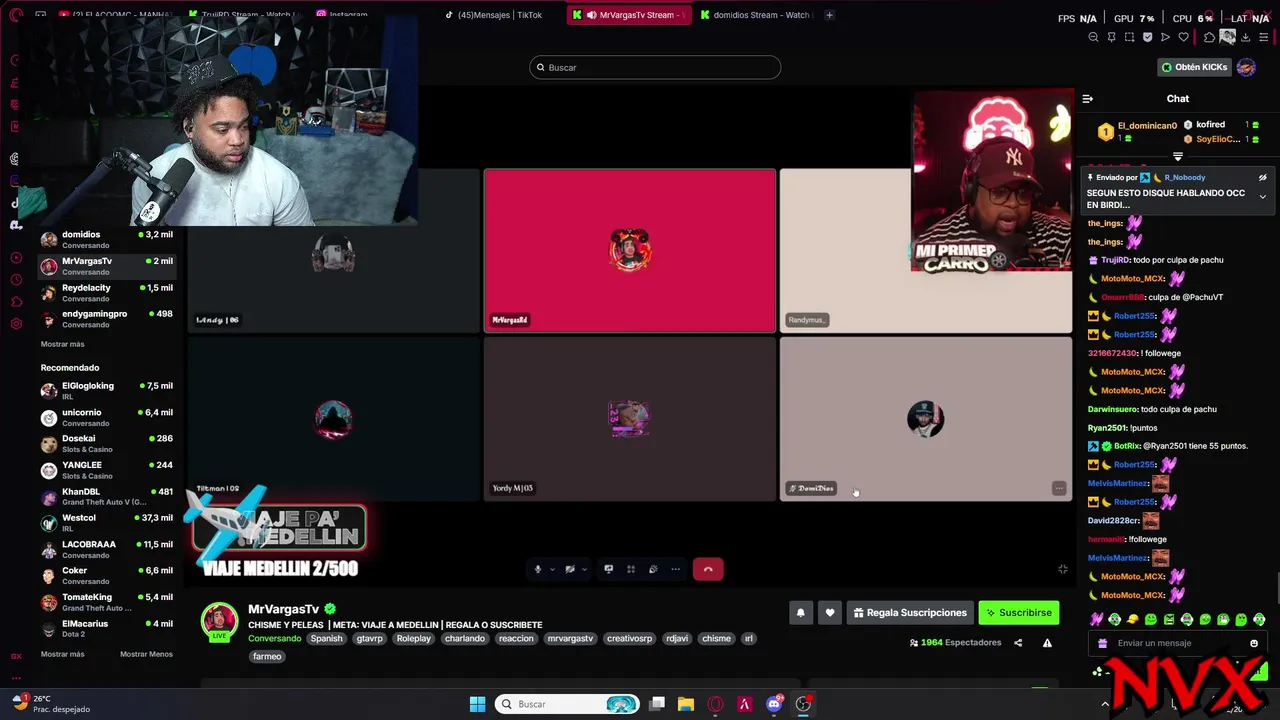Select the yellow cap emote in emote row

coord(1133,620)
